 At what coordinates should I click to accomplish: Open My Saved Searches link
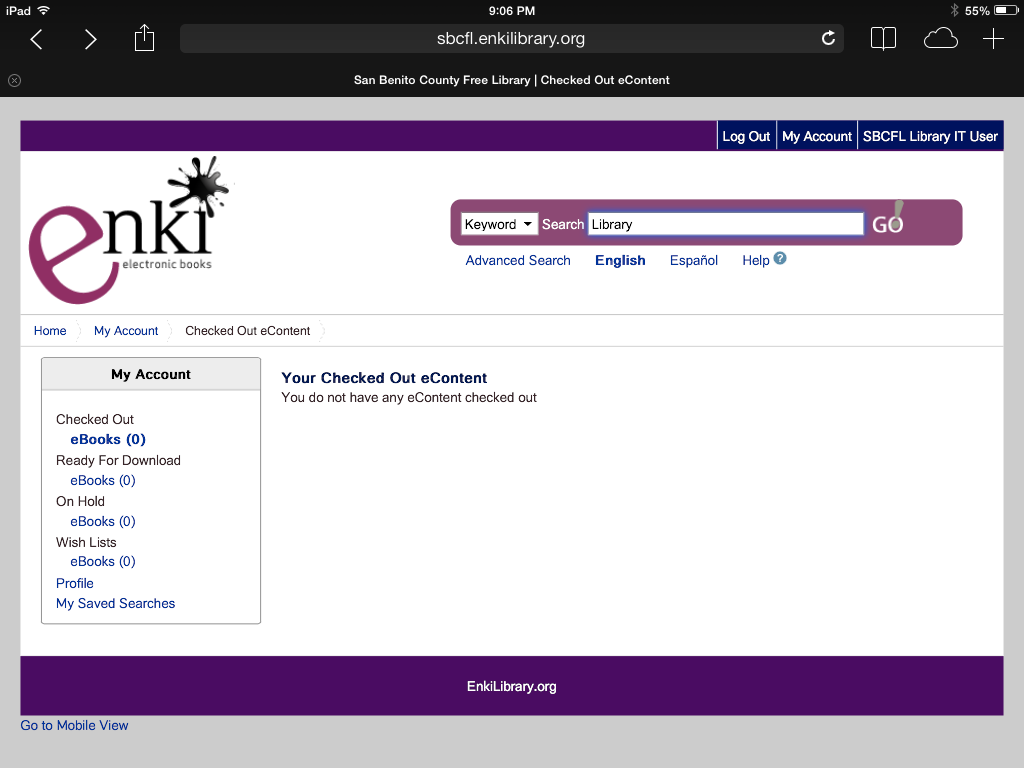pyautogui.click(x=116, y=603)
